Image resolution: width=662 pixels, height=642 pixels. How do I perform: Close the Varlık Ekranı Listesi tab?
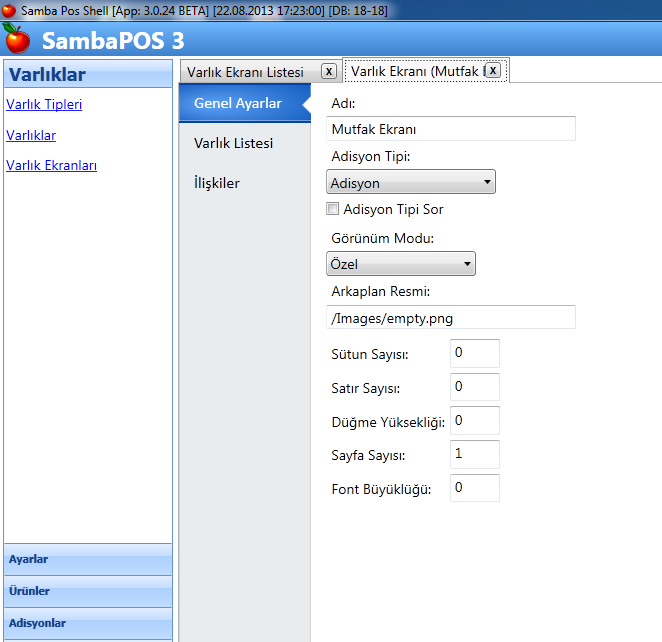coord(328,71)
